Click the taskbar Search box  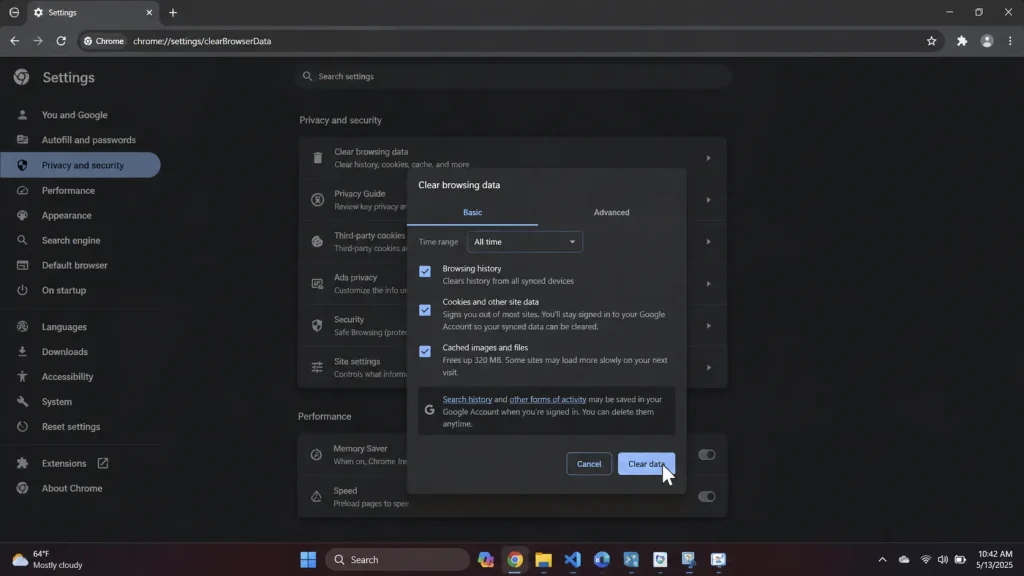coord(397,560)
